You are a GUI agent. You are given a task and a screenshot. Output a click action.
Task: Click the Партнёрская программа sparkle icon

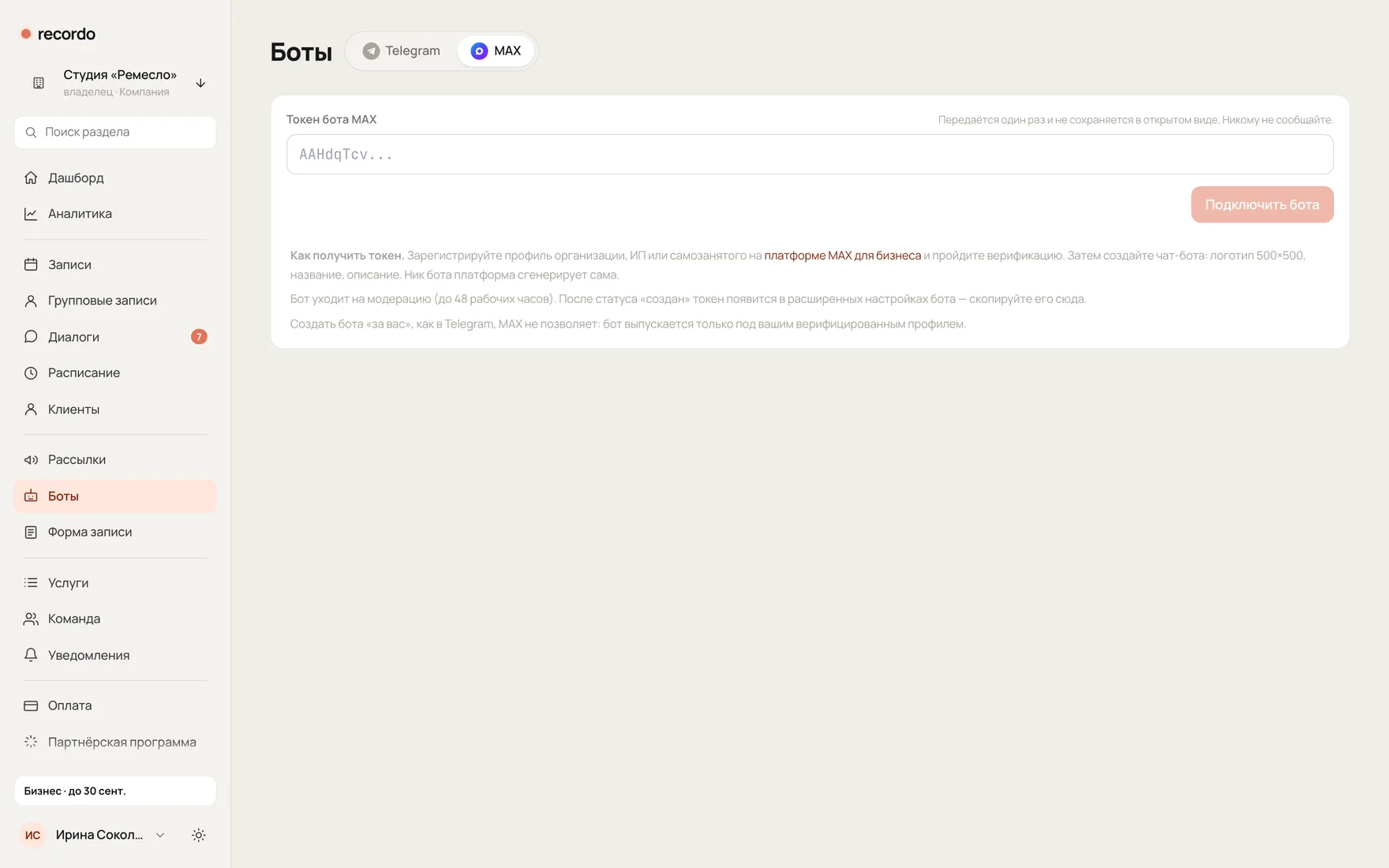(x=31, y=743)
